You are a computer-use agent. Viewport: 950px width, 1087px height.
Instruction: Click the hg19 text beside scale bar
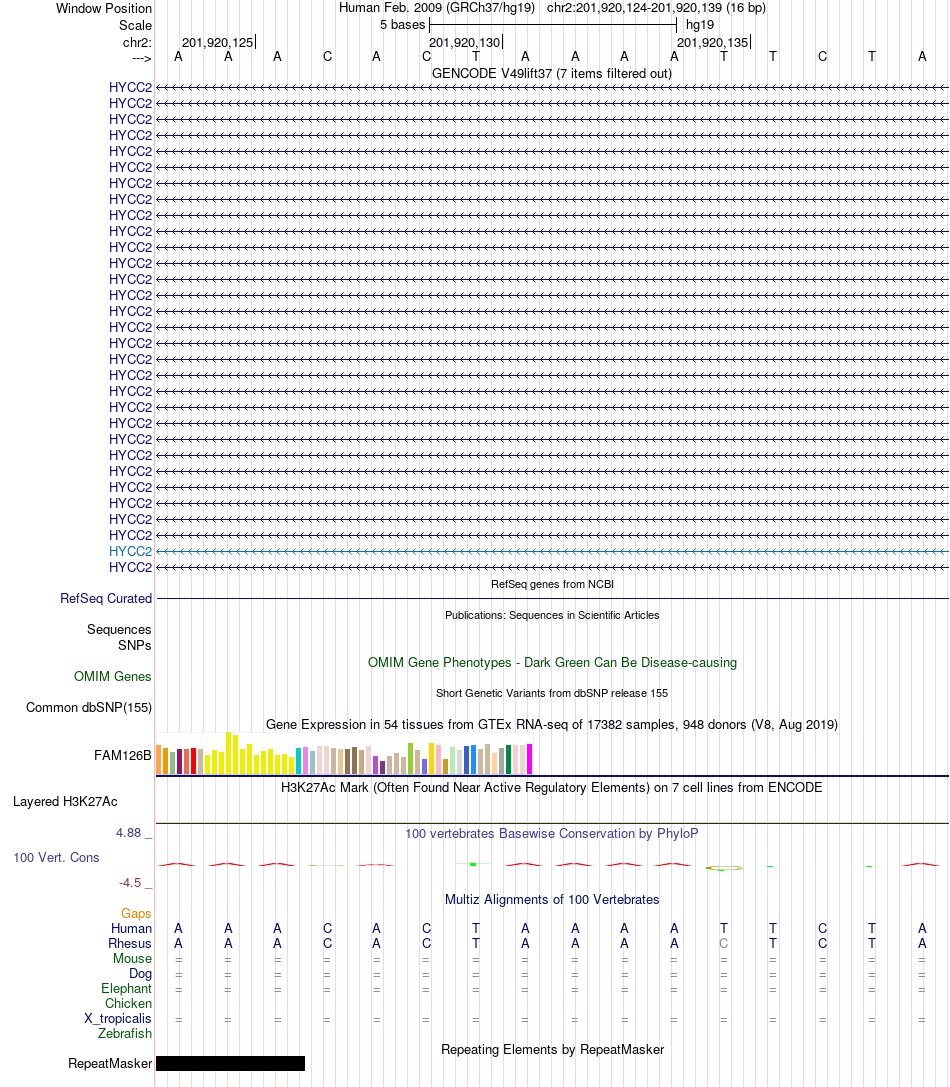pos(700,25)
